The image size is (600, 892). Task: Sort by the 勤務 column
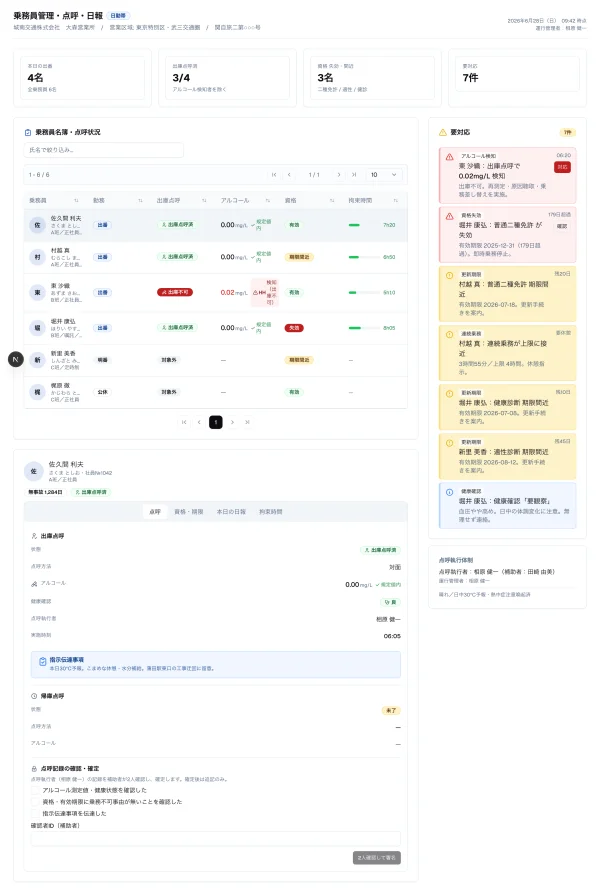tap(140, 201)
